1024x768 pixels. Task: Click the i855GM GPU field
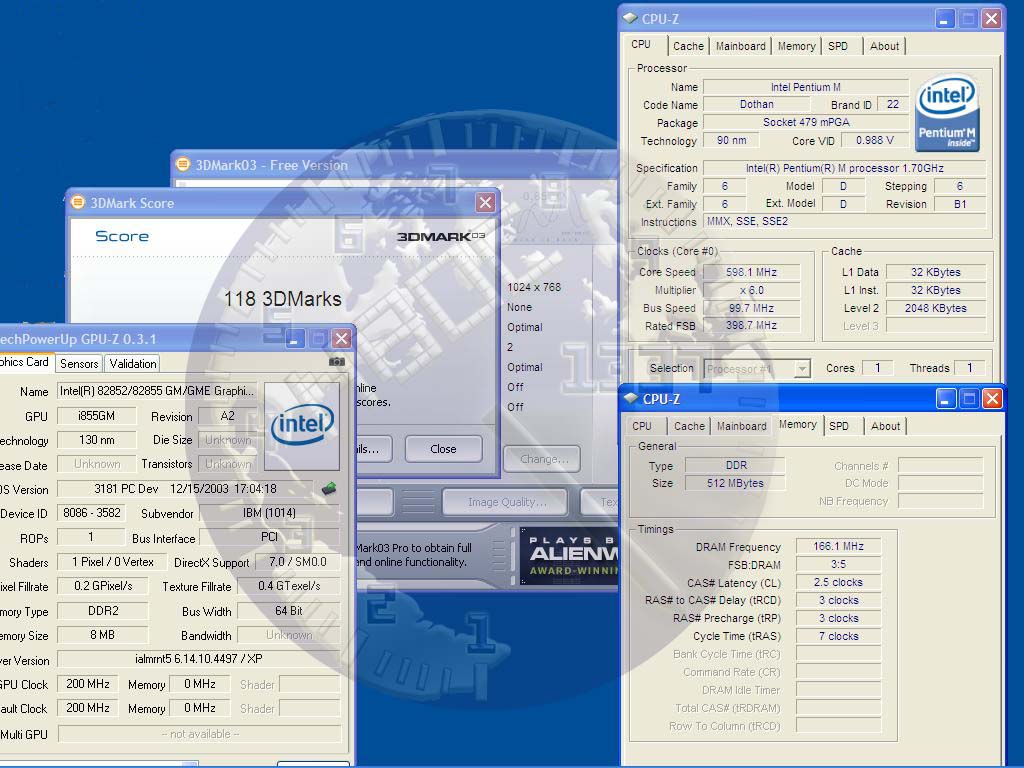click(x=97, y=416)
